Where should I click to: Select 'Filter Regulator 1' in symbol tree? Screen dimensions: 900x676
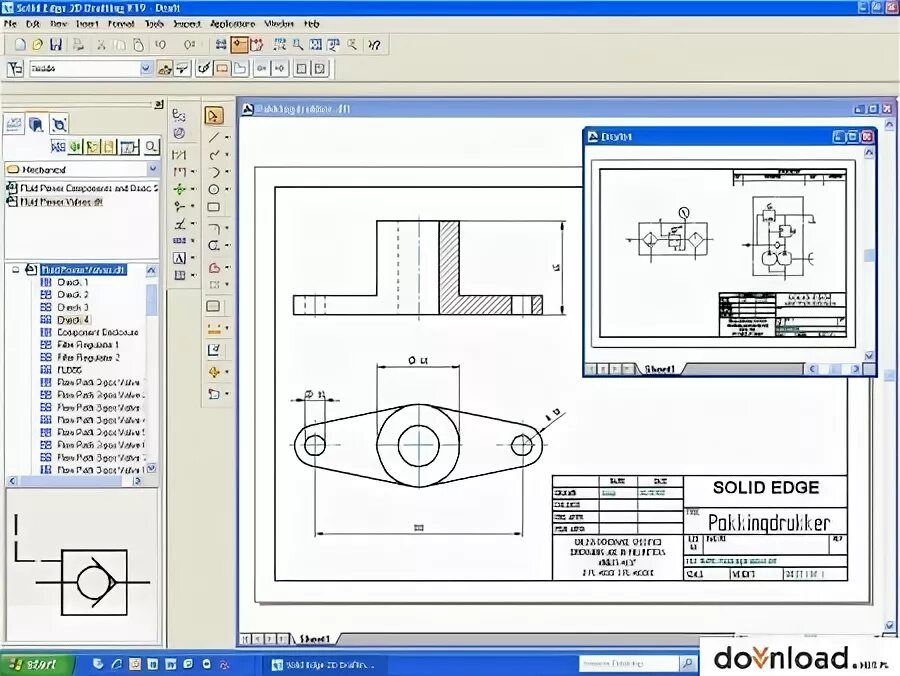pyautogui.click(x=88, y=345)
